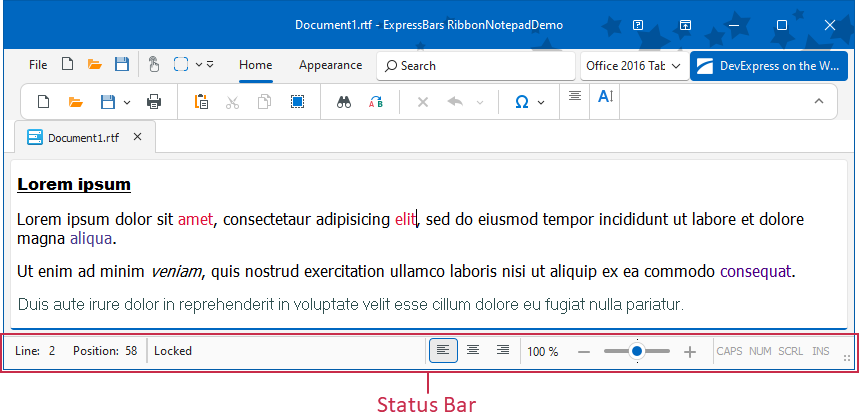Click the Font icon in the toolbar
Viewport: 859px width, 412px height.
[x=605, y=97]
